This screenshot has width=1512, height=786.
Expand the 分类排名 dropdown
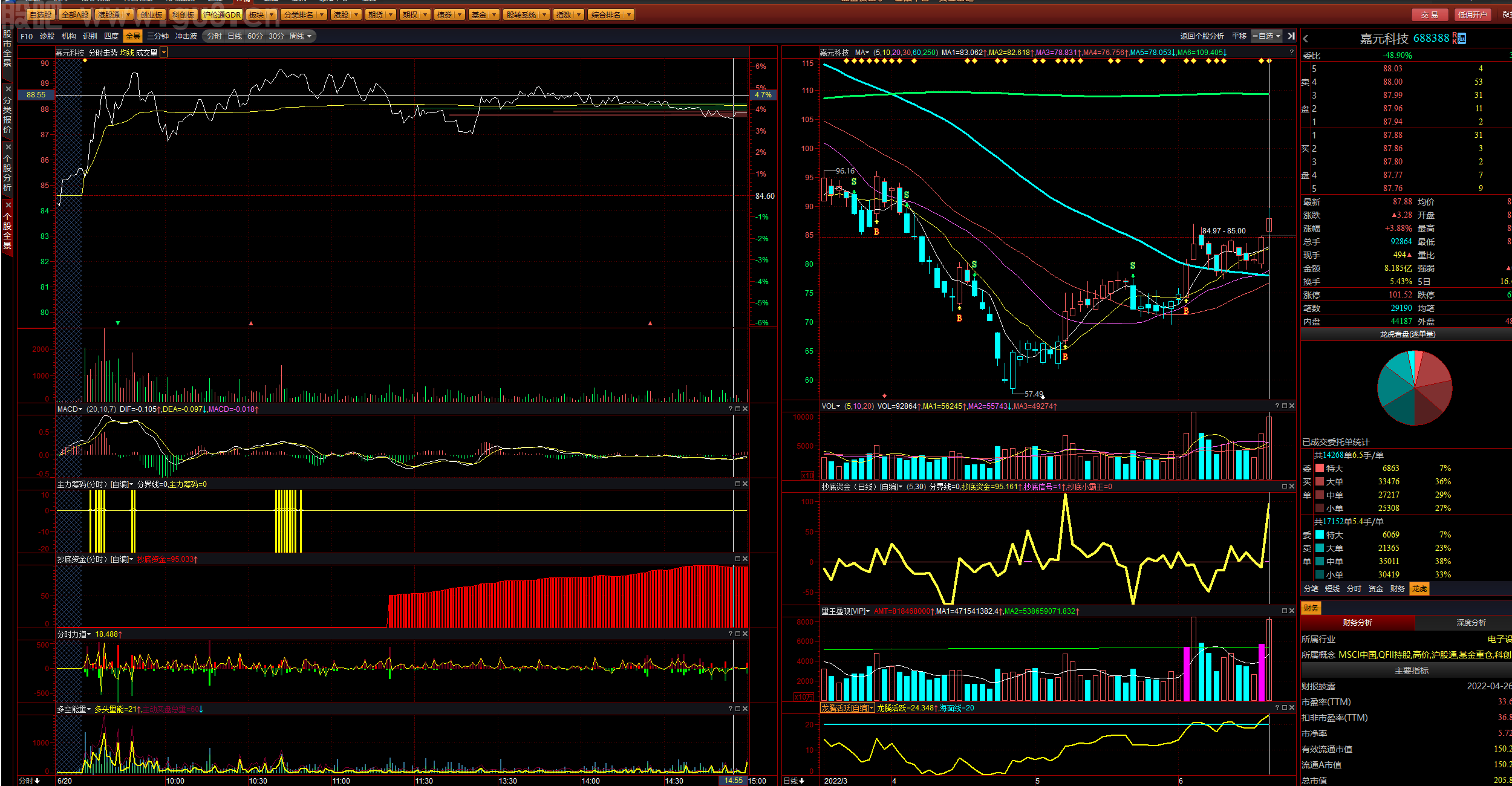click(321, 15)
